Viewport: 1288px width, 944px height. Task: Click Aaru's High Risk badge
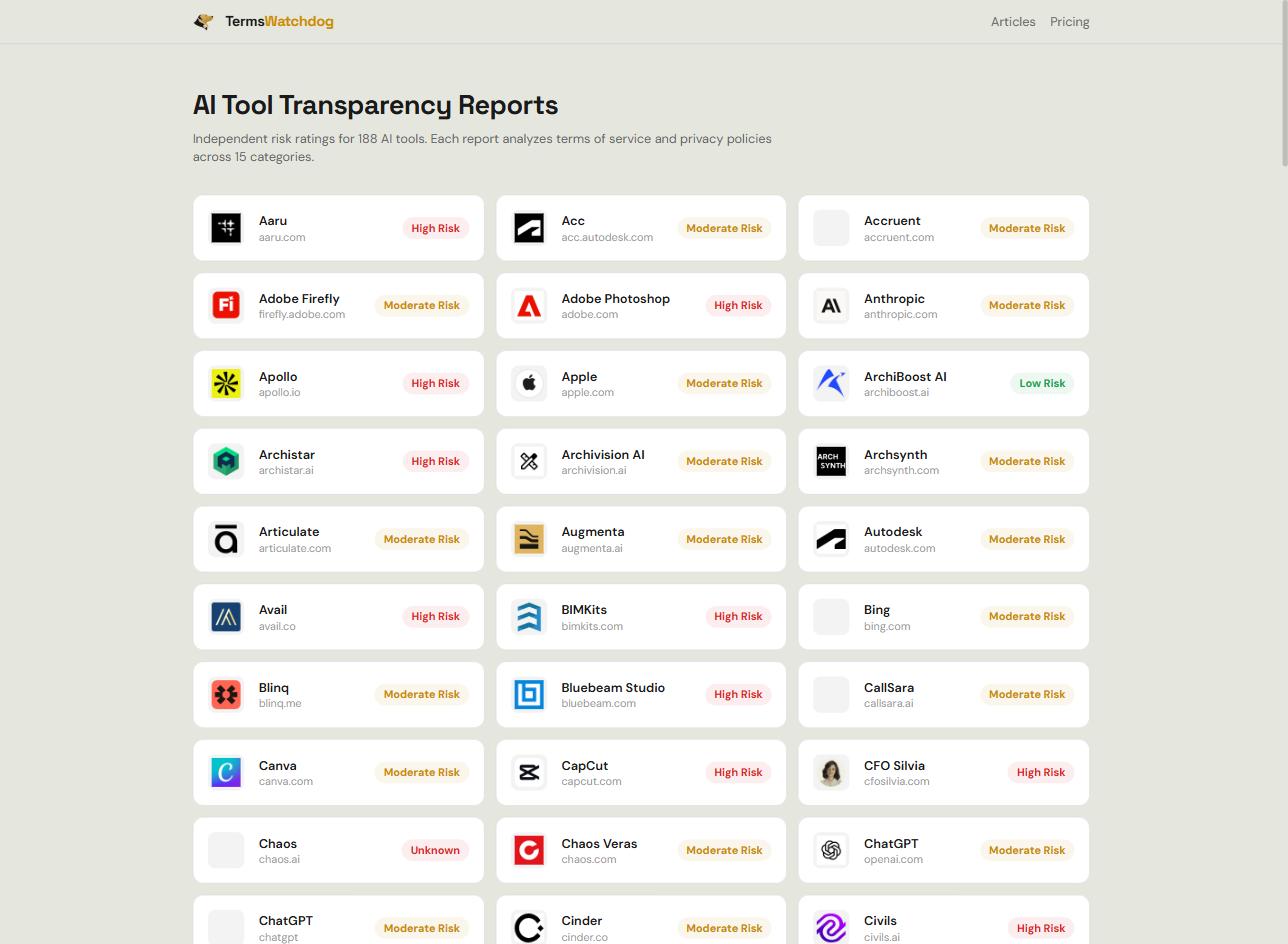click(436, 228)
